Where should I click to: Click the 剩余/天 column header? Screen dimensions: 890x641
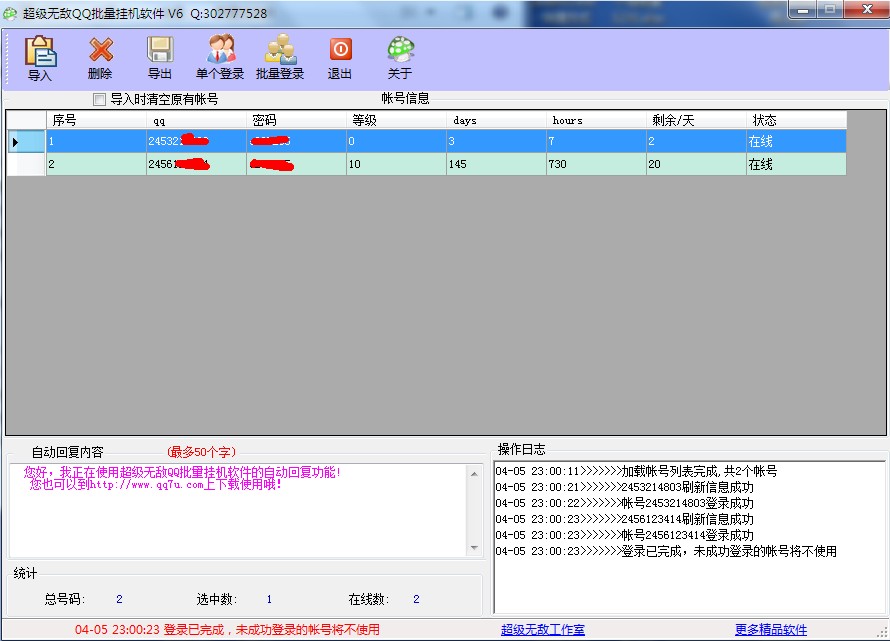695,120
